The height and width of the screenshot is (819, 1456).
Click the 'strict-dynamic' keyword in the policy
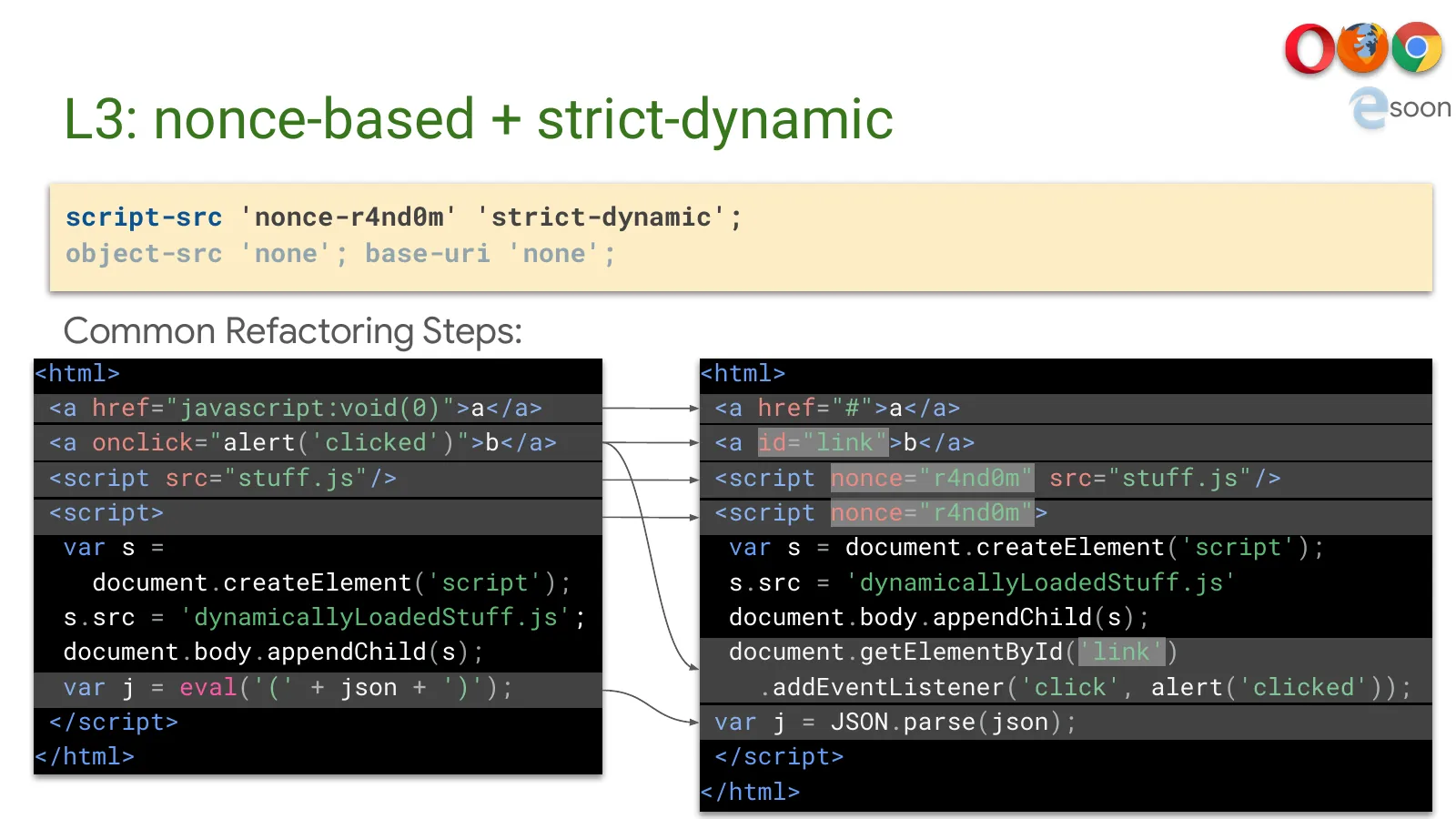pyautogui.click(x=601, y=217)
